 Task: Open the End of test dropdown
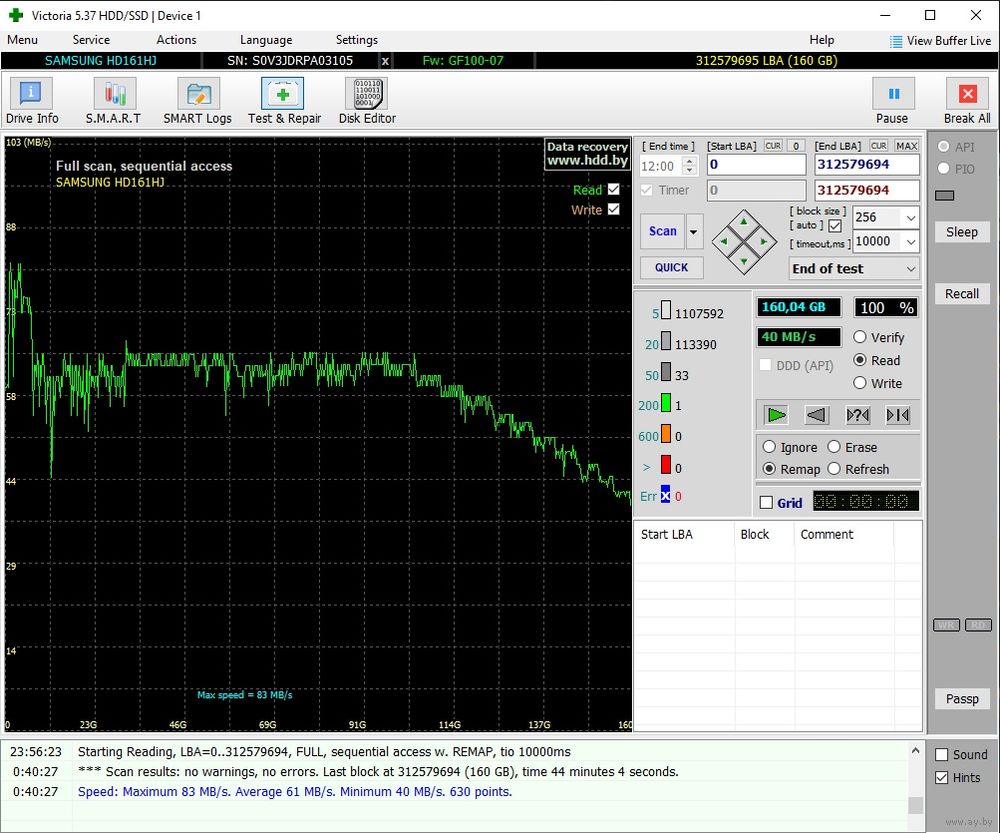tap(854, 269)
